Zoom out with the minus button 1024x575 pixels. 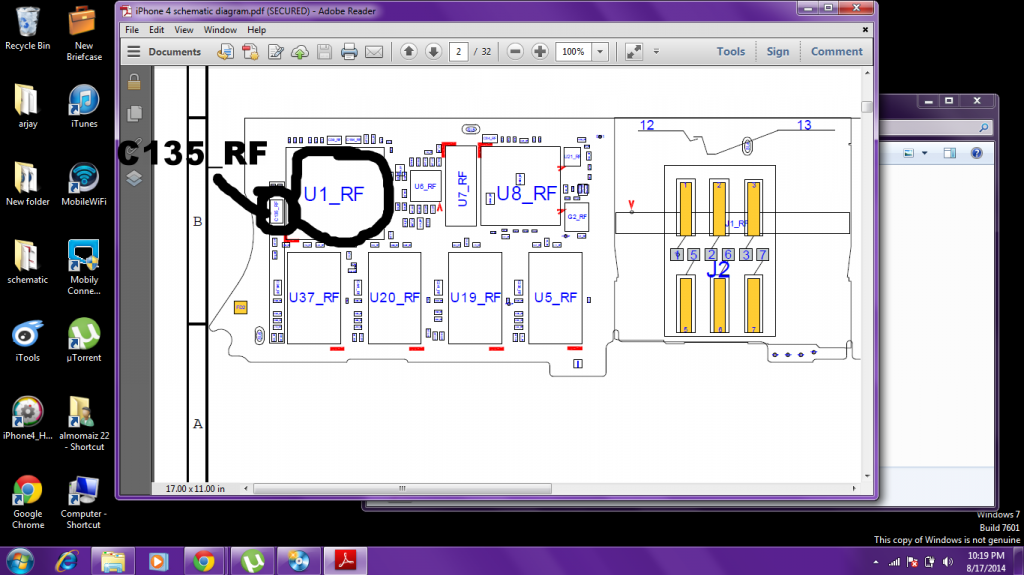(x=514, y=52)
